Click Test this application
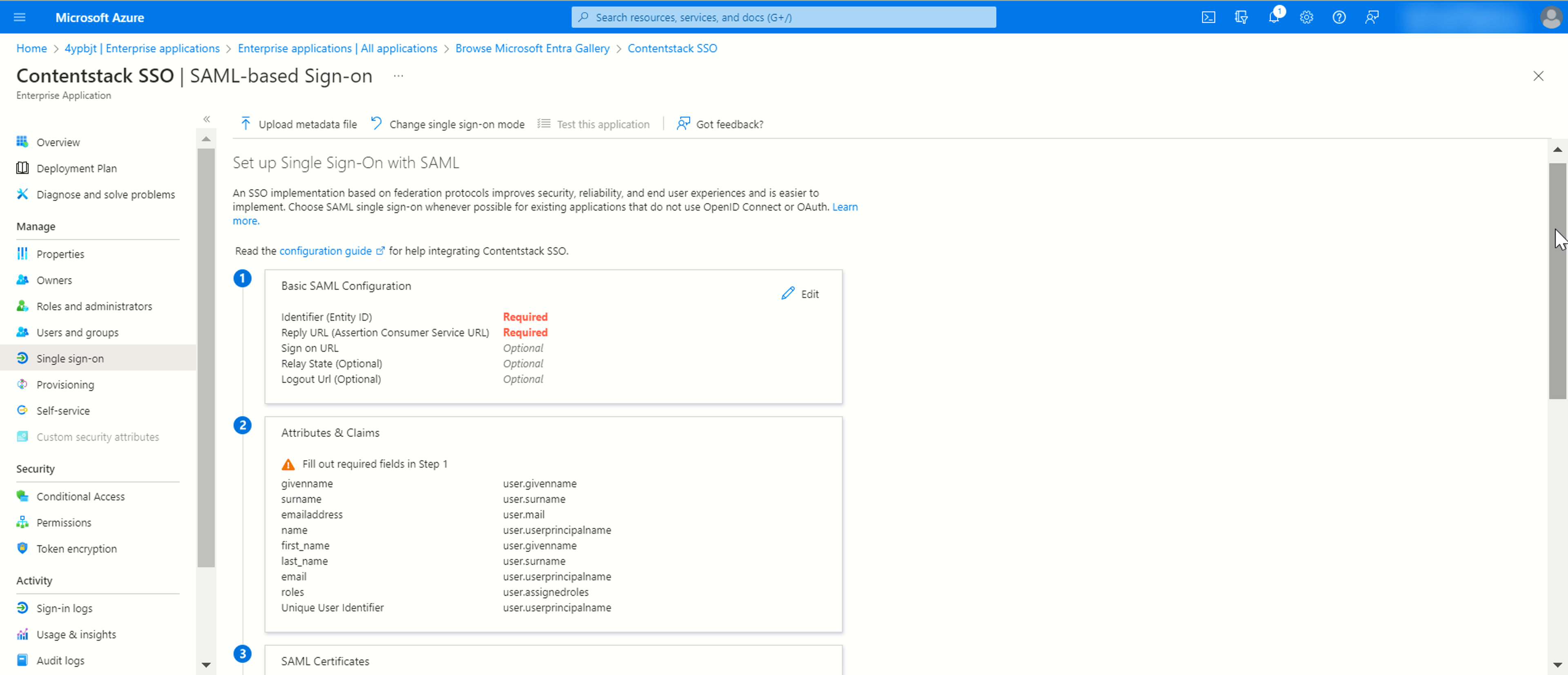 click(x=593, y=124)
